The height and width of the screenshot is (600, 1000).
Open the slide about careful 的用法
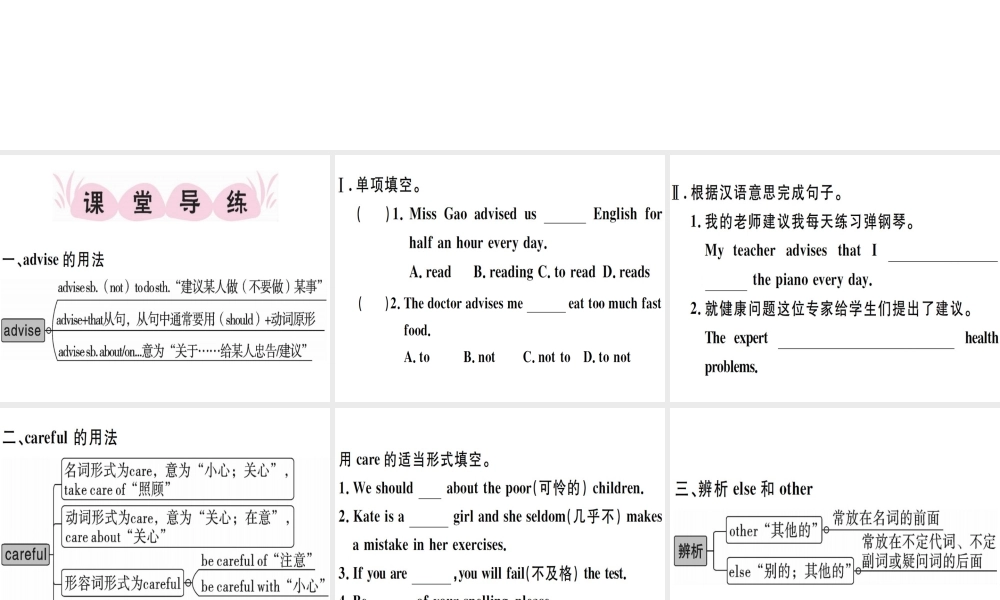(x=165, y=504)
